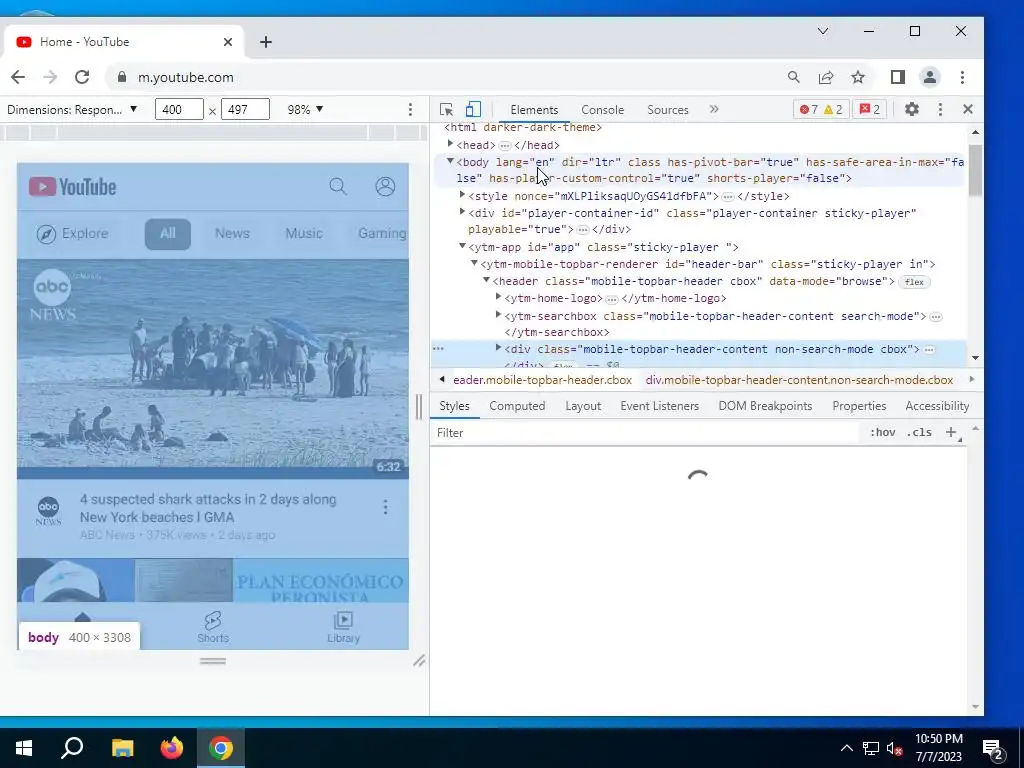Open the Explore chip
The width and height of the screenshot is (1024, 768).
[x=72, y=234]
